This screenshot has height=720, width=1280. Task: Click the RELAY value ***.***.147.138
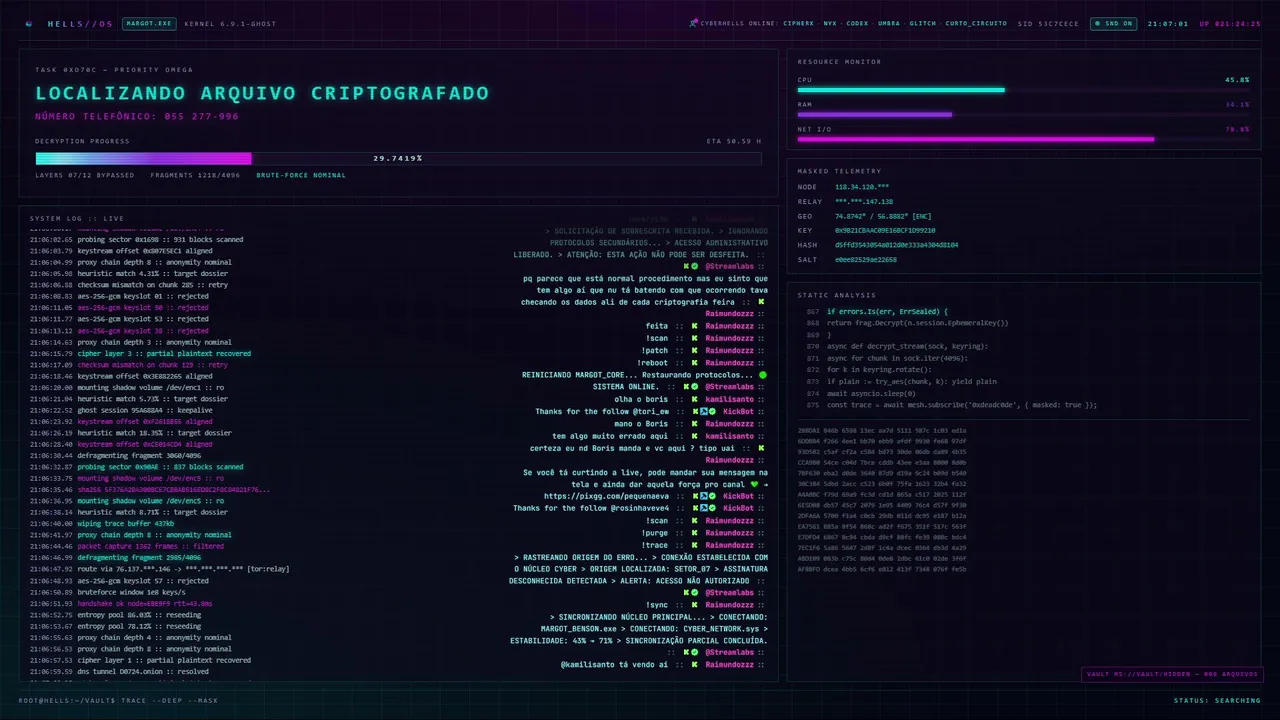(864, 201)
